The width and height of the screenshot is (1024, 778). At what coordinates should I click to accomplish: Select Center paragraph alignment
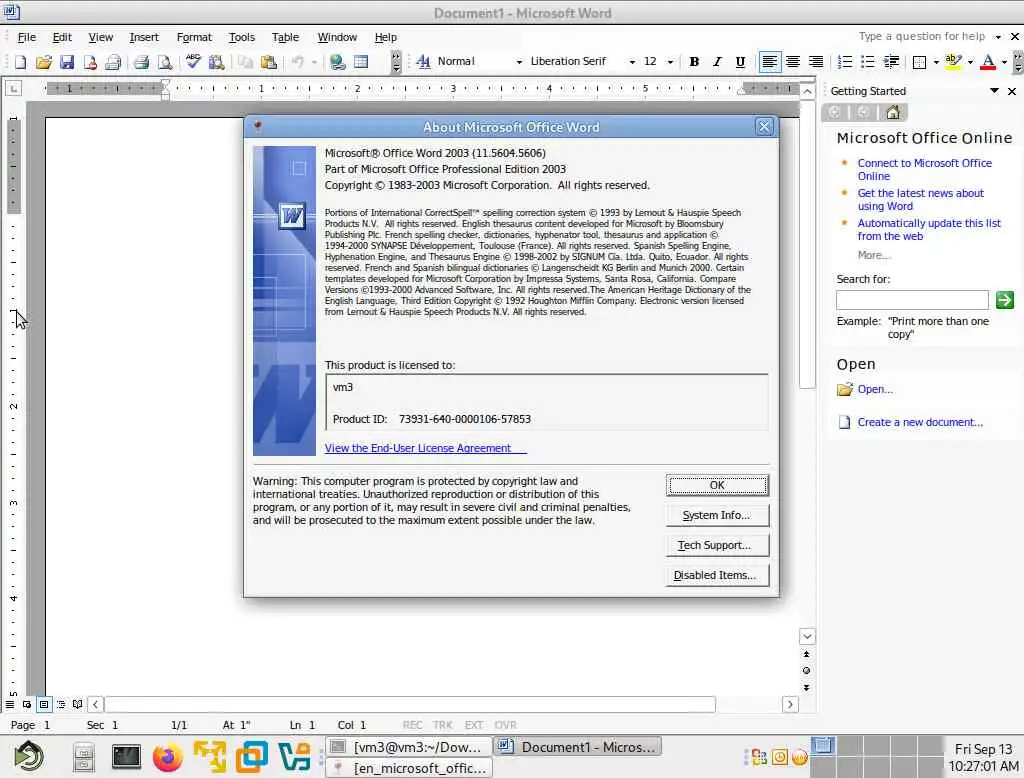click(793, 61)
